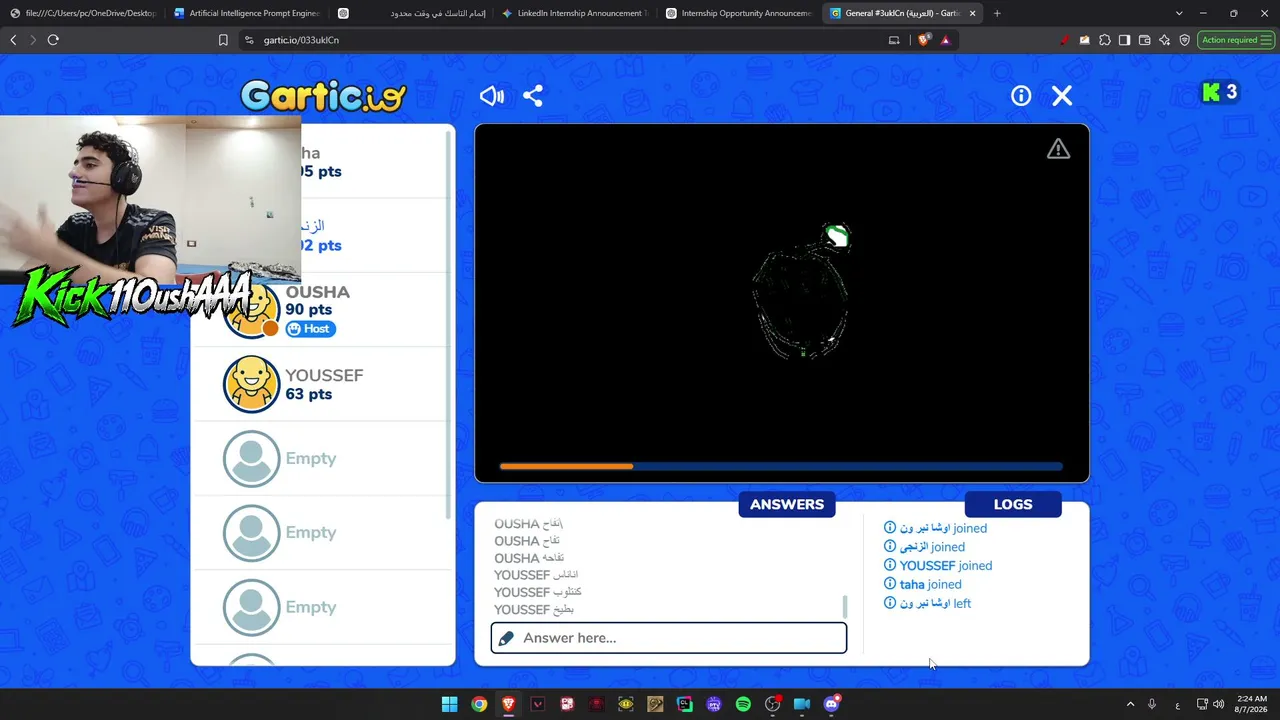
Task: Click YOUSSEF's player avatar
Action: (251, 384)
